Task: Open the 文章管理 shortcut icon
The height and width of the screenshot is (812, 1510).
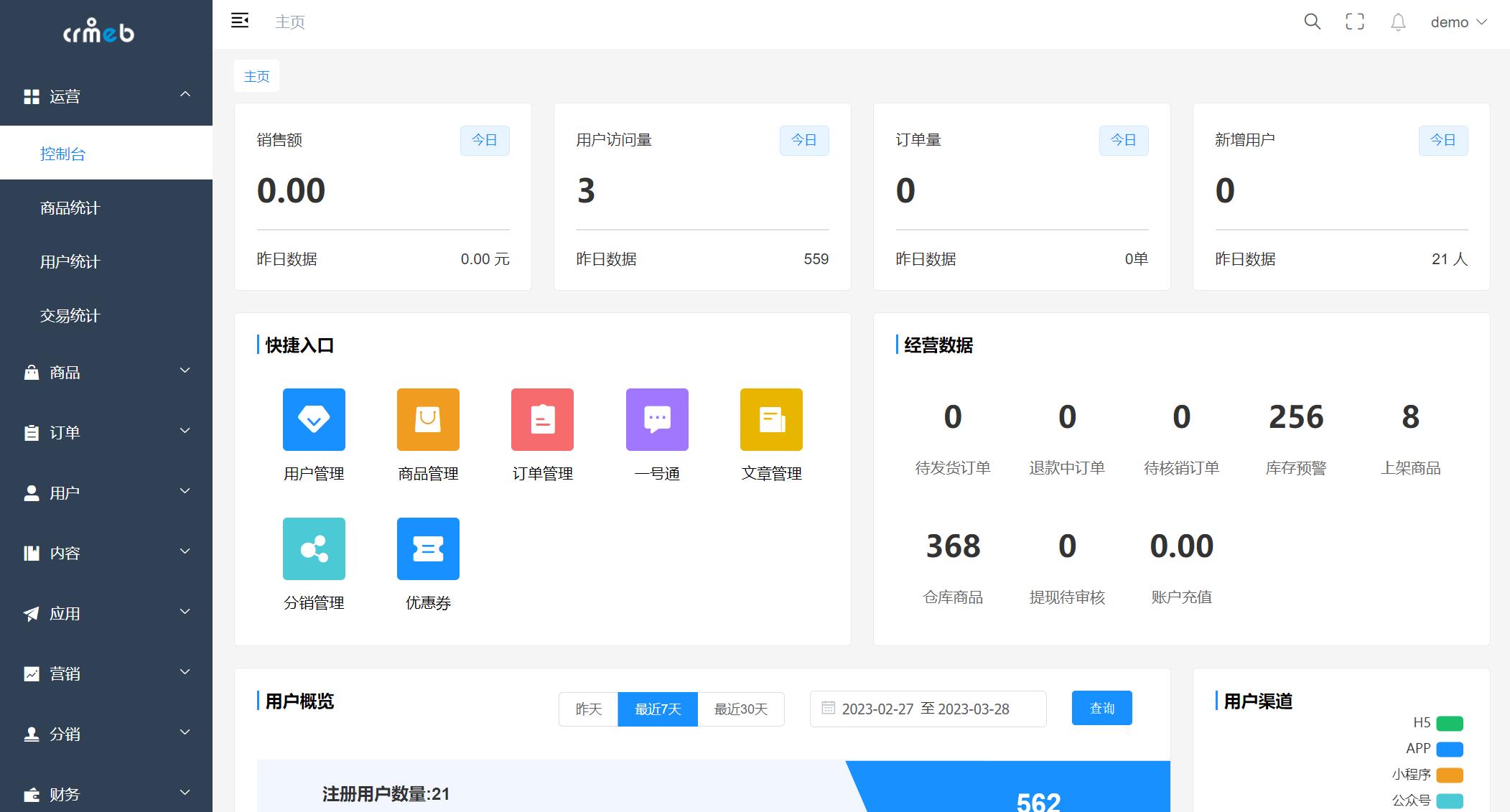Action: click(x=771, y=419)
